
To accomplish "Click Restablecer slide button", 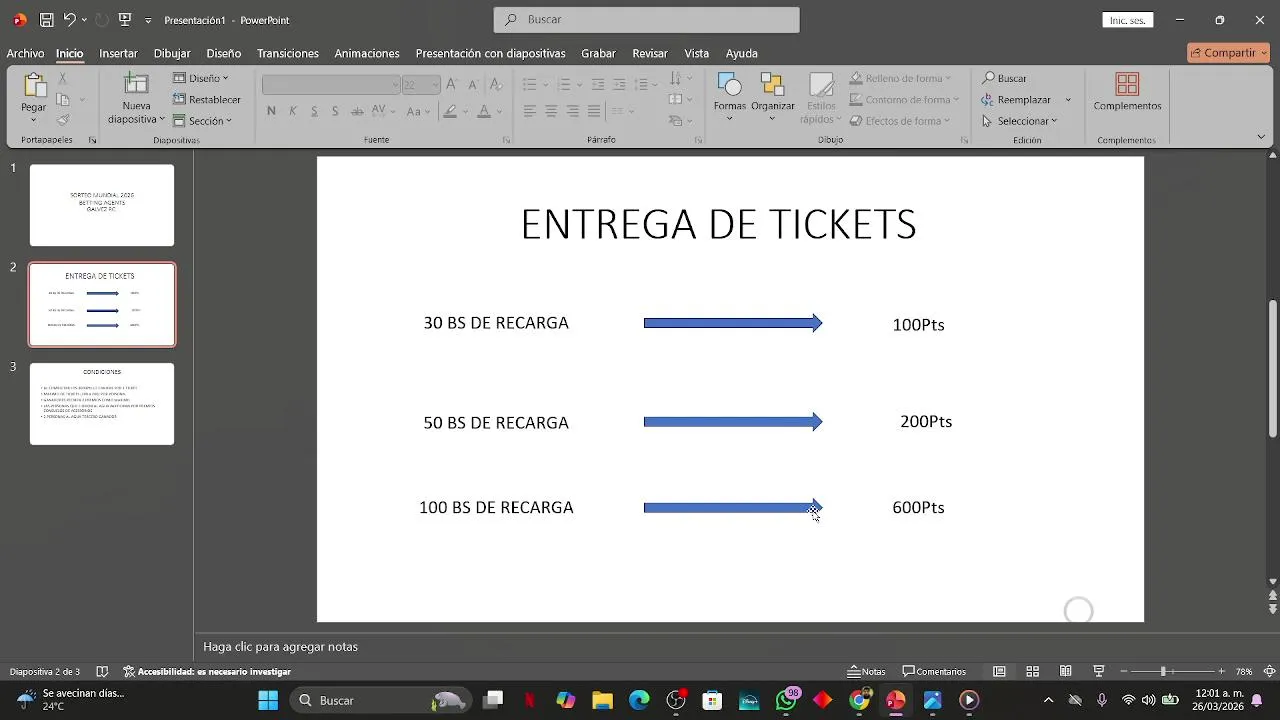I will (207, 99).
